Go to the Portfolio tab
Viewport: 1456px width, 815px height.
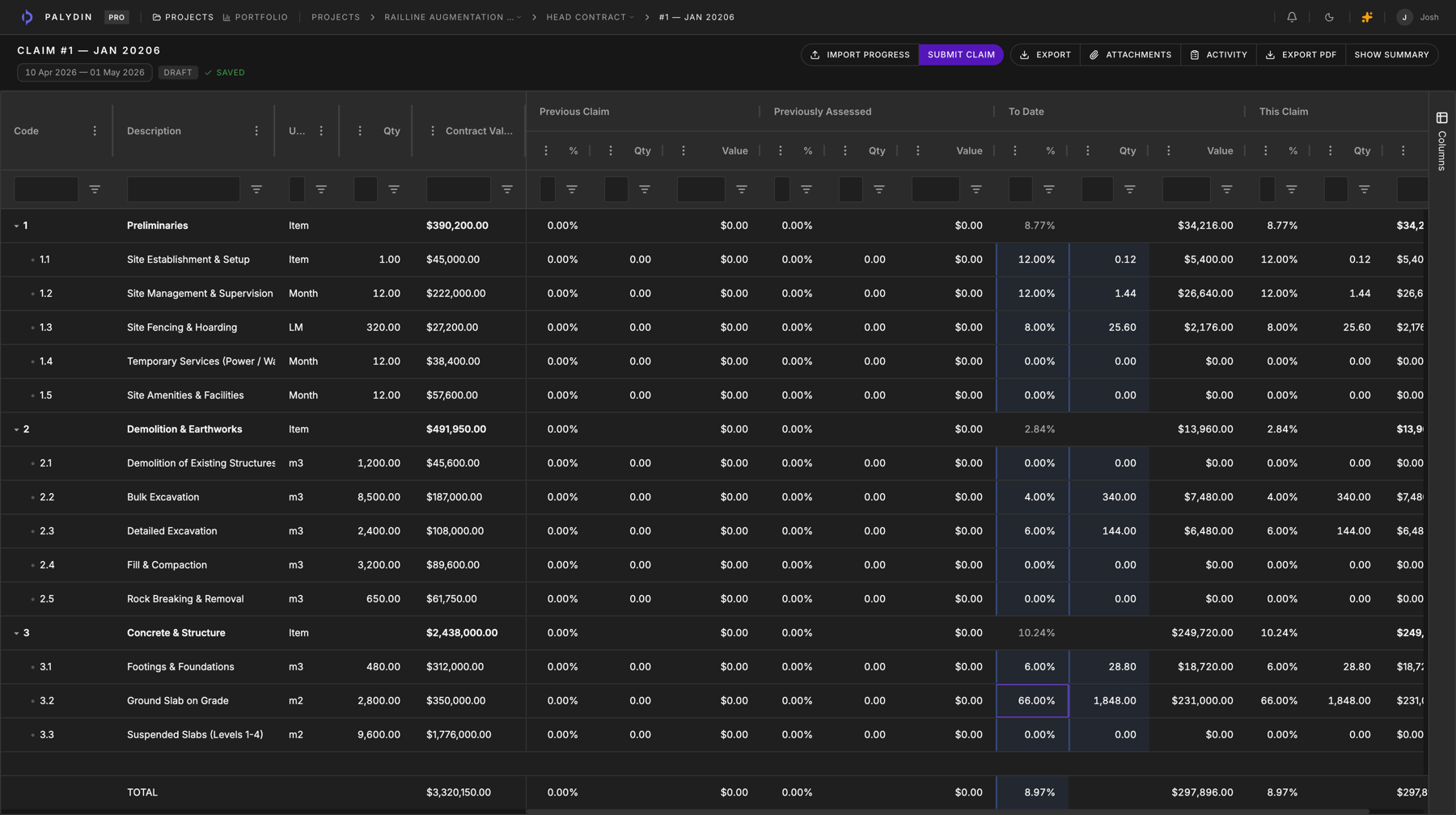point(256,17)
